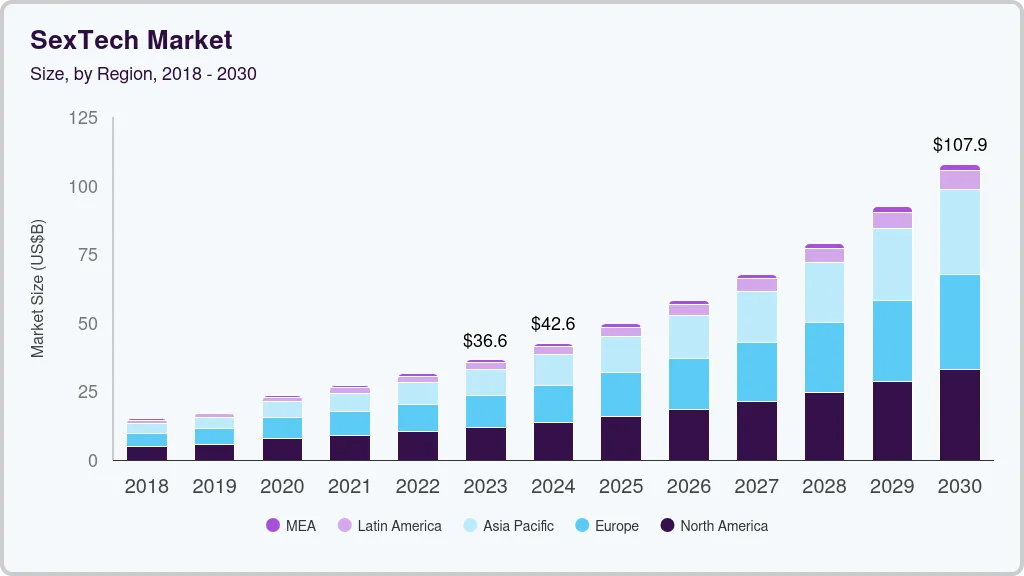
Task: Click the MEA purple legend dot
Action: pyautogui.click(x=273, y=525)
